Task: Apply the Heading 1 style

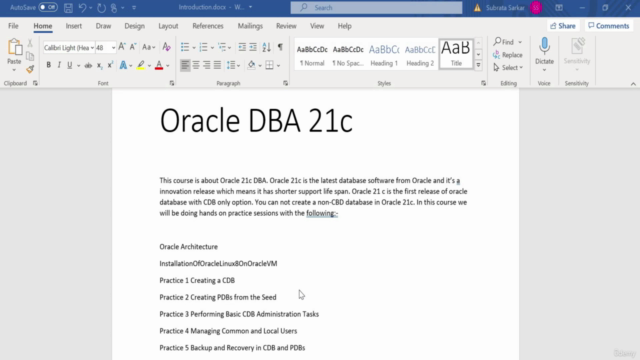Action: [384, 55]
